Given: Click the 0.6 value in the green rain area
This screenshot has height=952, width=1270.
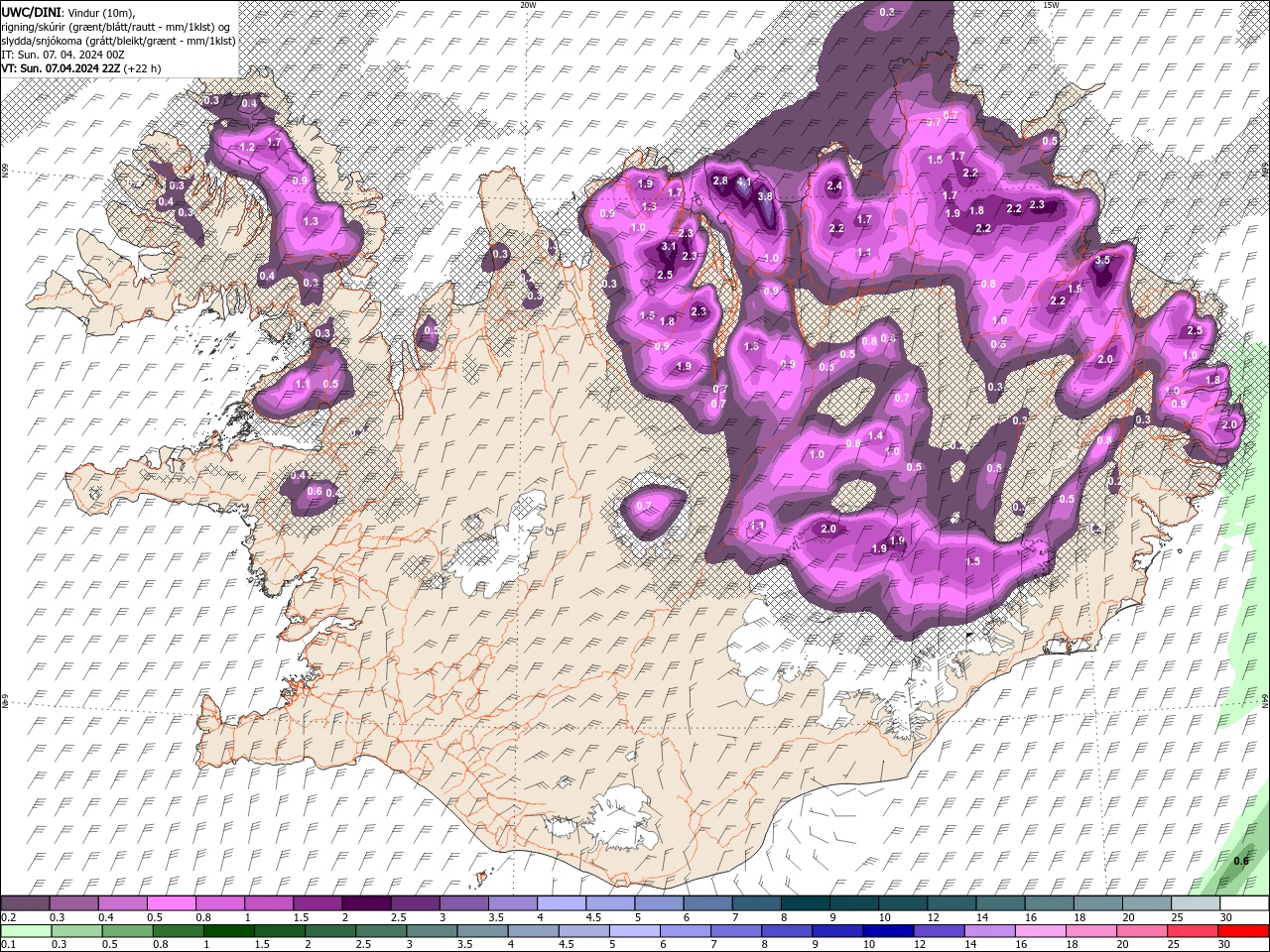Looking at the screenshot, I should (x=1241, y=861).
